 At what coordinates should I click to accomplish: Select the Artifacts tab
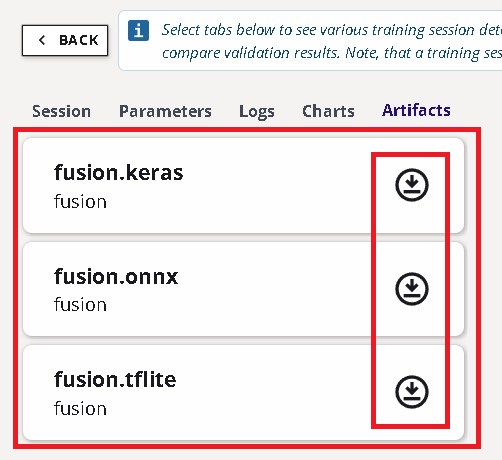416,110
